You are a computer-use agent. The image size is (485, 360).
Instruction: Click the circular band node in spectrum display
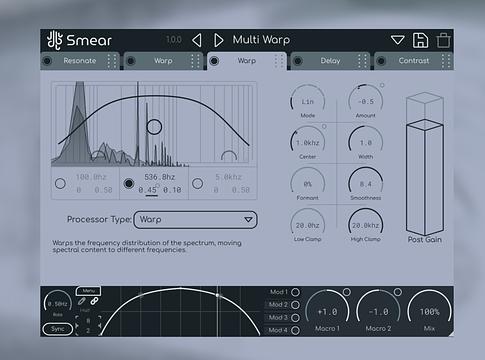[154, 127]
